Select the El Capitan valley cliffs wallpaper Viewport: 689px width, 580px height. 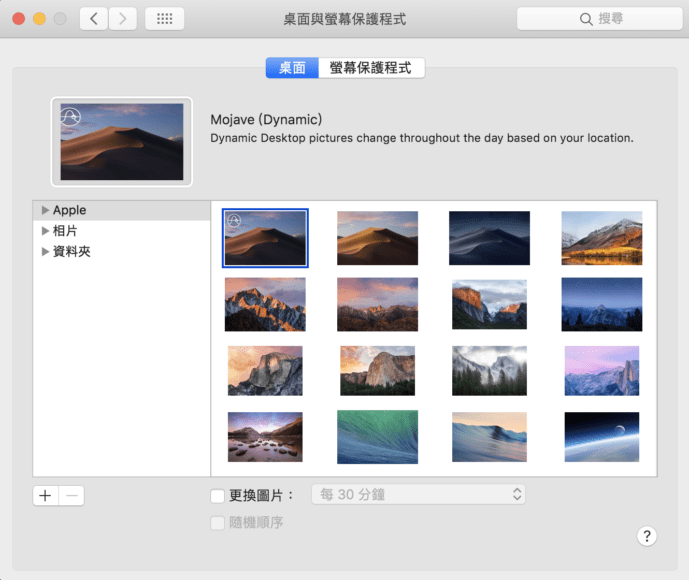(489, 304)
